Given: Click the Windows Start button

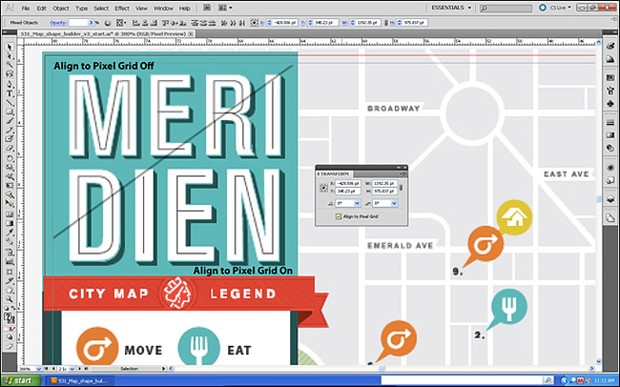Looking at the screenshot, I should click(x=21, y=380).
